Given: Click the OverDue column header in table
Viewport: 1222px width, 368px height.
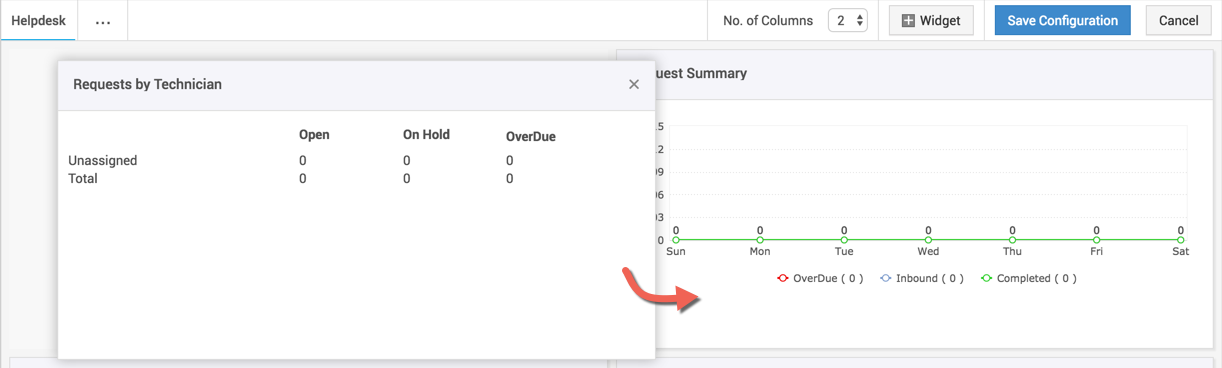Looking at the screenshot, I should coord(531,136).
